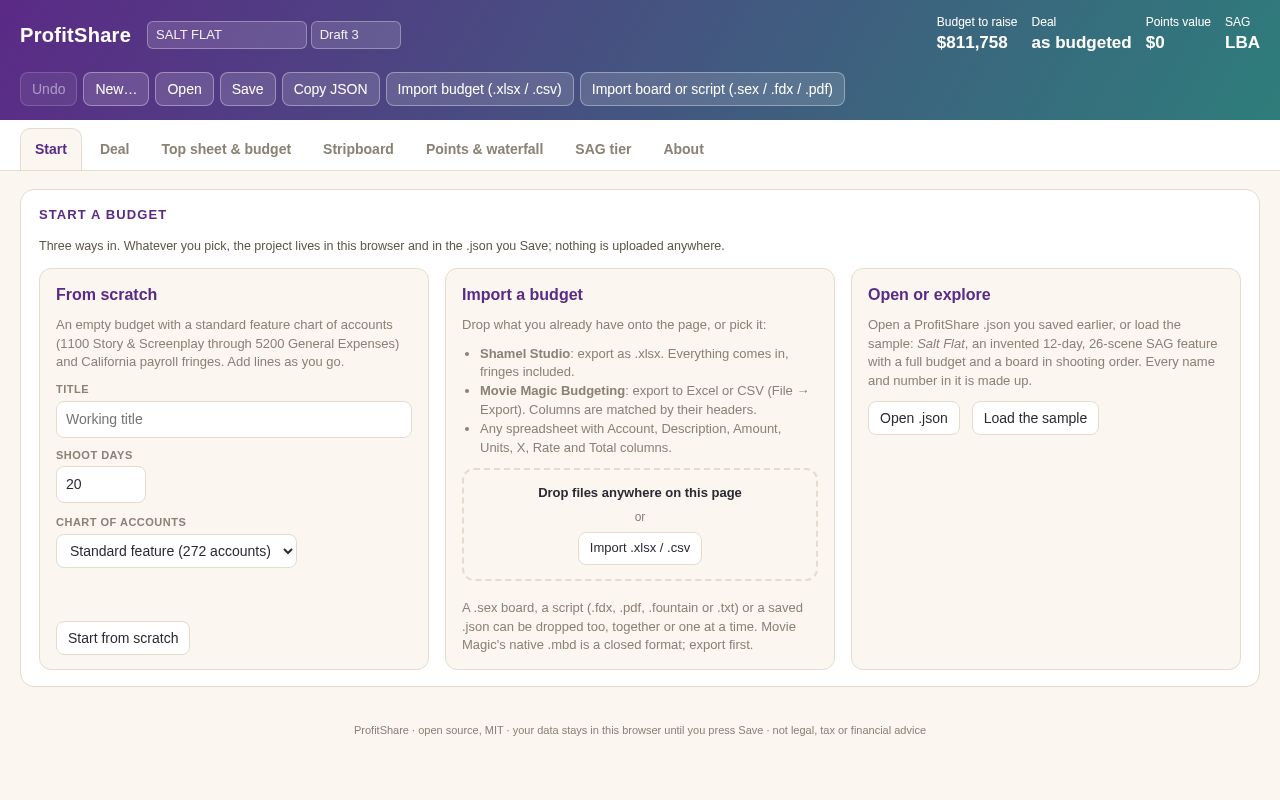Click Import board or script button

[712, 89]
